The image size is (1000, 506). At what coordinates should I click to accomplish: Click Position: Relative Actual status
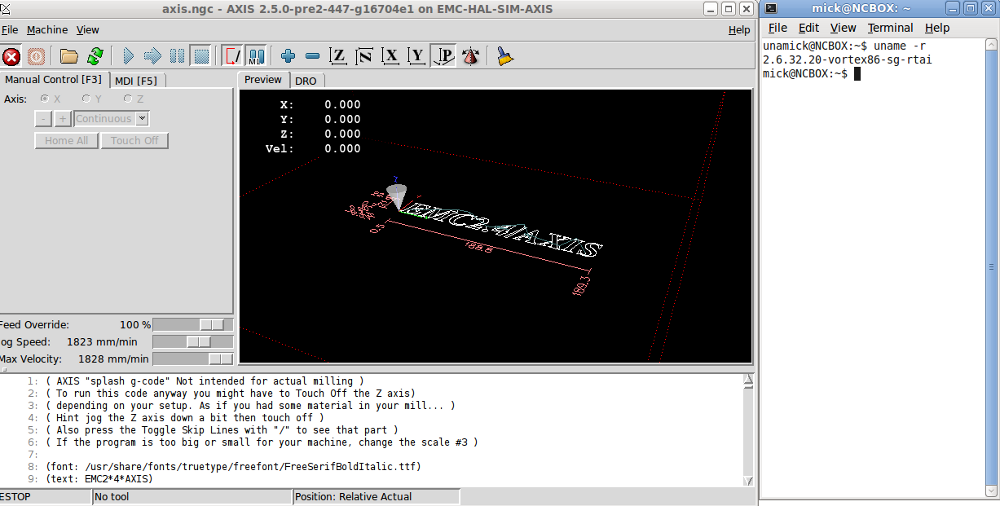(x=376, y=496)
